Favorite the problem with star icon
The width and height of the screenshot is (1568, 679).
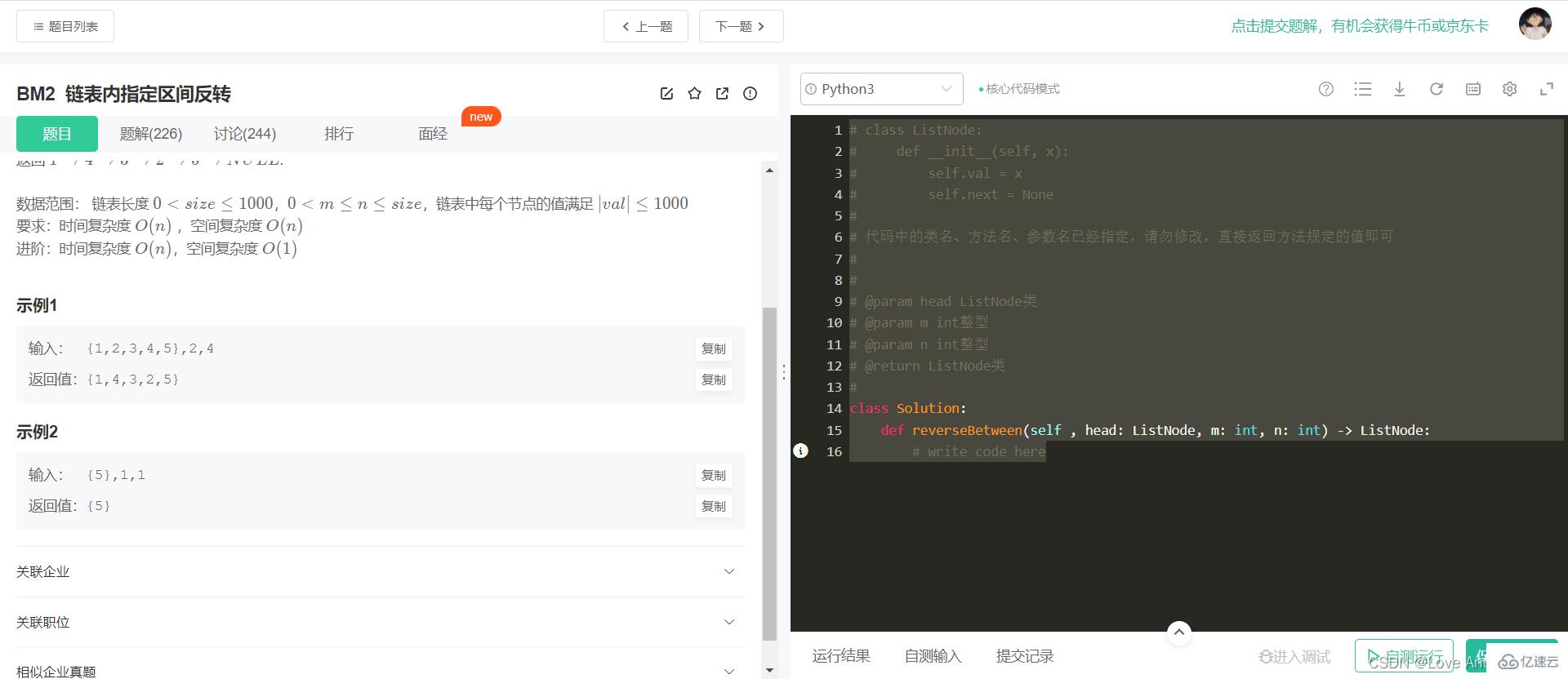(694, 94)
